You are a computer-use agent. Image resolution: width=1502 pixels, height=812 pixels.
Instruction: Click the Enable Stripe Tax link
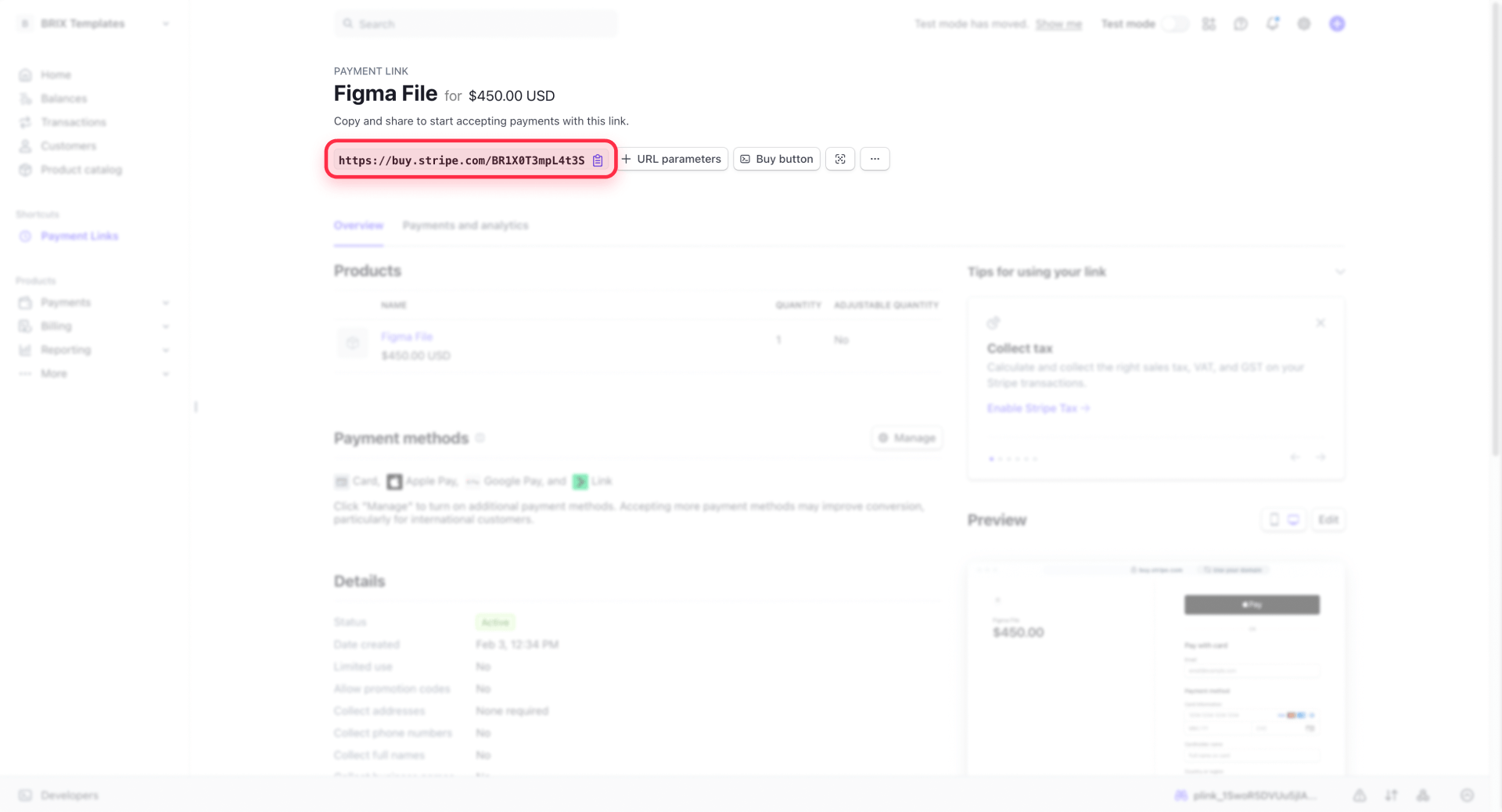coord(1038,408)
